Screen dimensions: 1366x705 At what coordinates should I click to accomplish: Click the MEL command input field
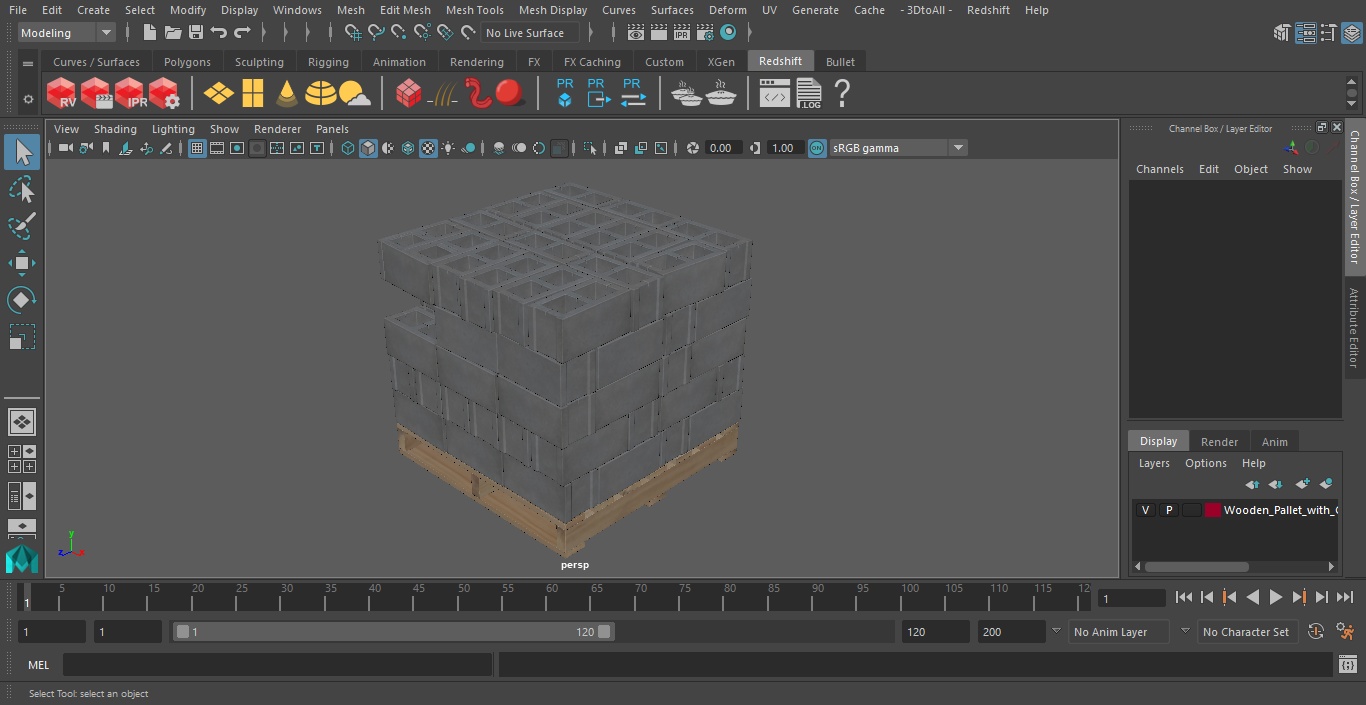tap(277, 665)
